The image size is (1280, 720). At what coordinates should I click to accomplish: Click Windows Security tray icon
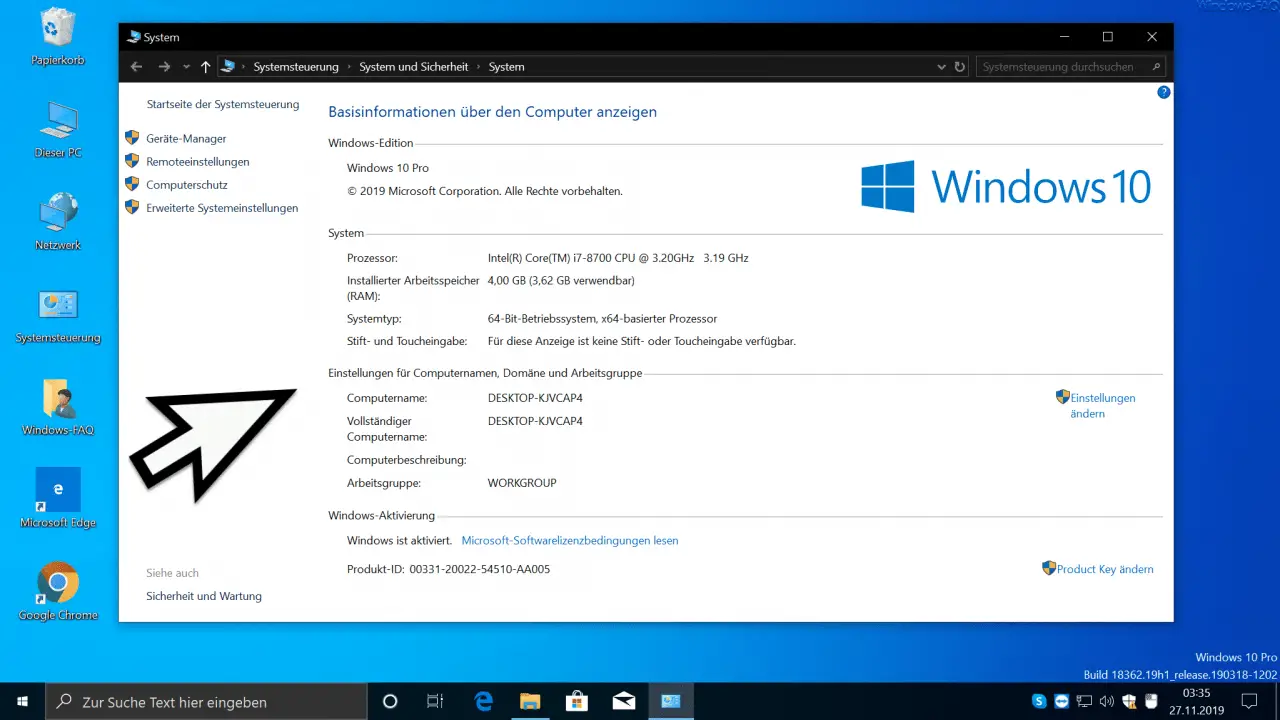point(1128,701)
